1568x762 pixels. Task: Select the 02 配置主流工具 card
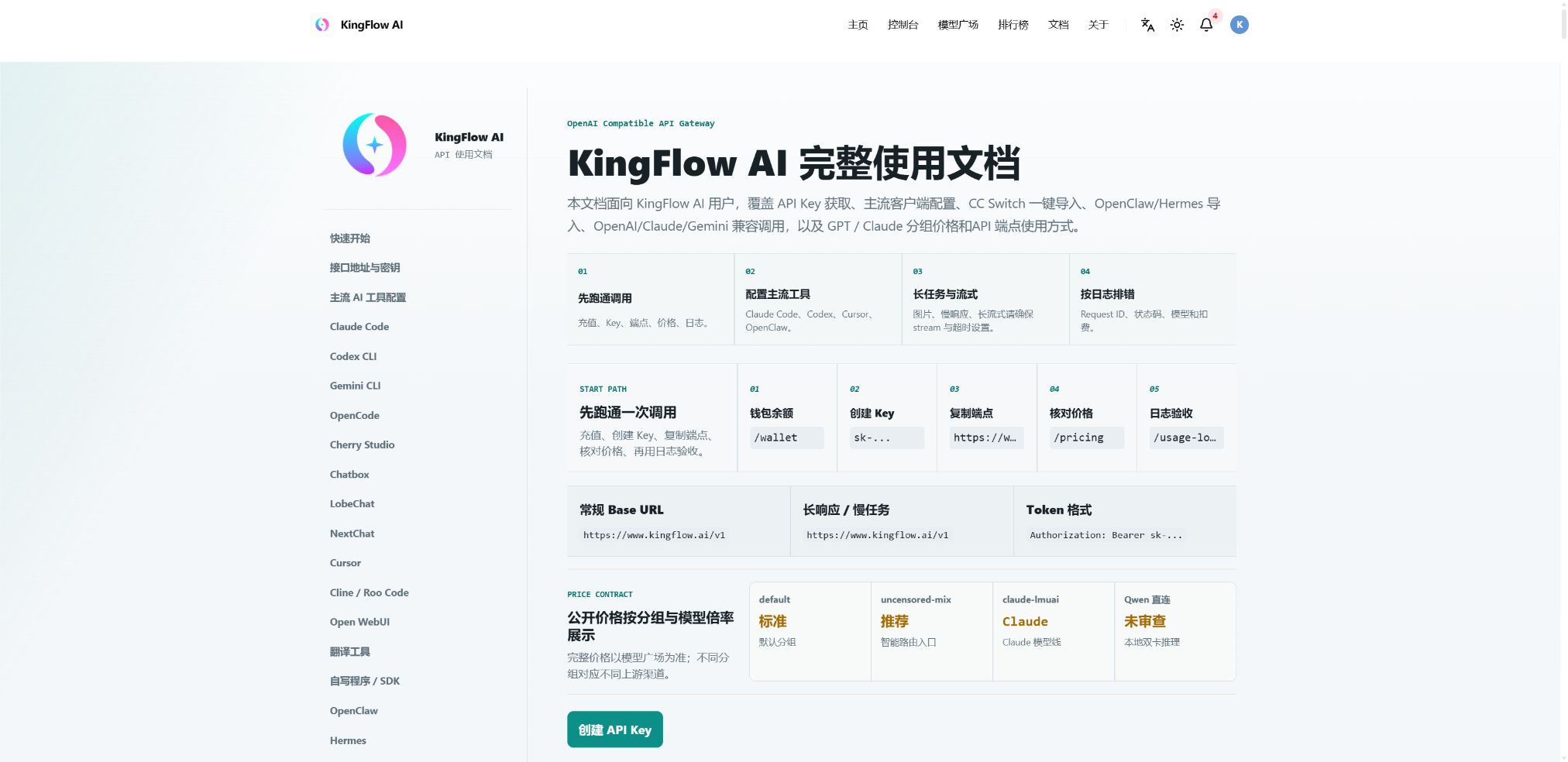point(818,299)
